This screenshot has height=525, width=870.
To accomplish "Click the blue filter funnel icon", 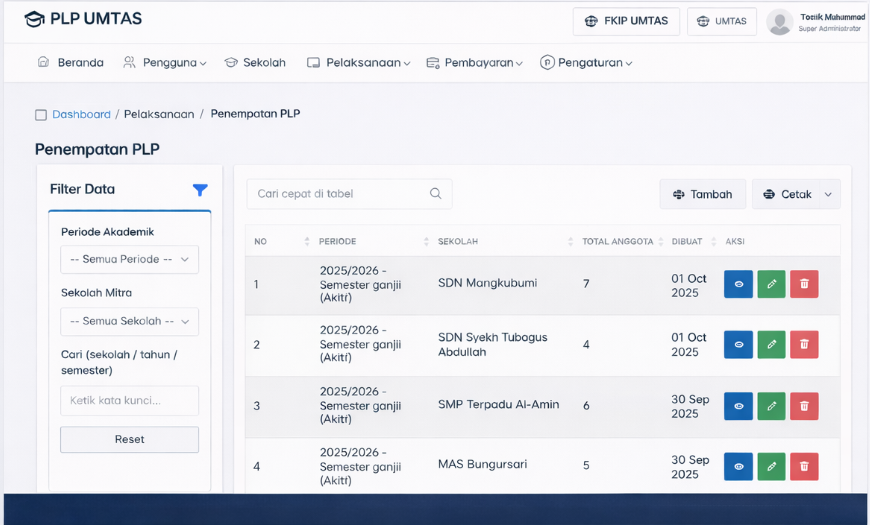I will click(x=200, y=190).
